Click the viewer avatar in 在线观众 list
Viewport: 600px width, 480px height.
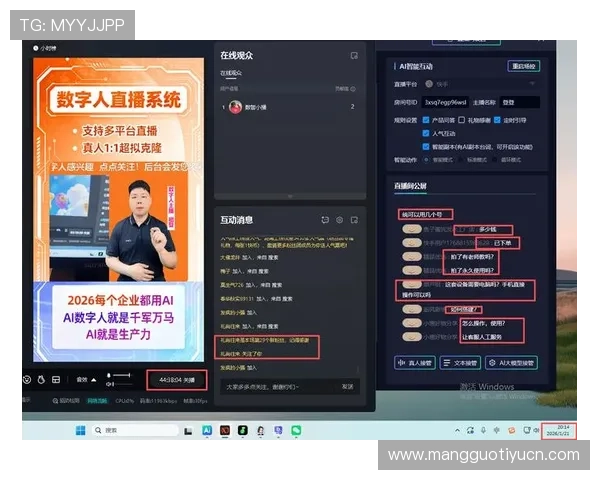235,107
